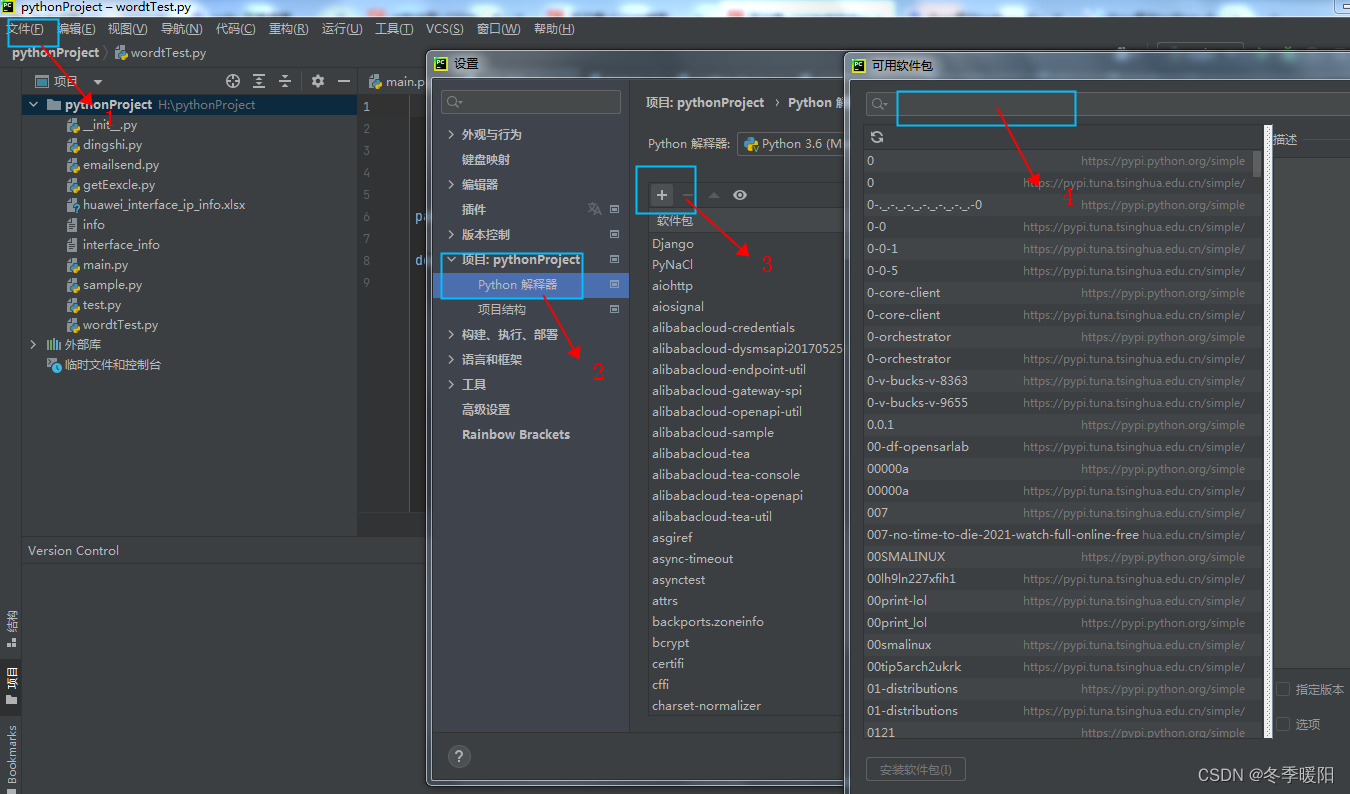1350x794 pixels.
Task: Select huawei_interface_ip_info.xlsx file
Action: click(164, 205)
